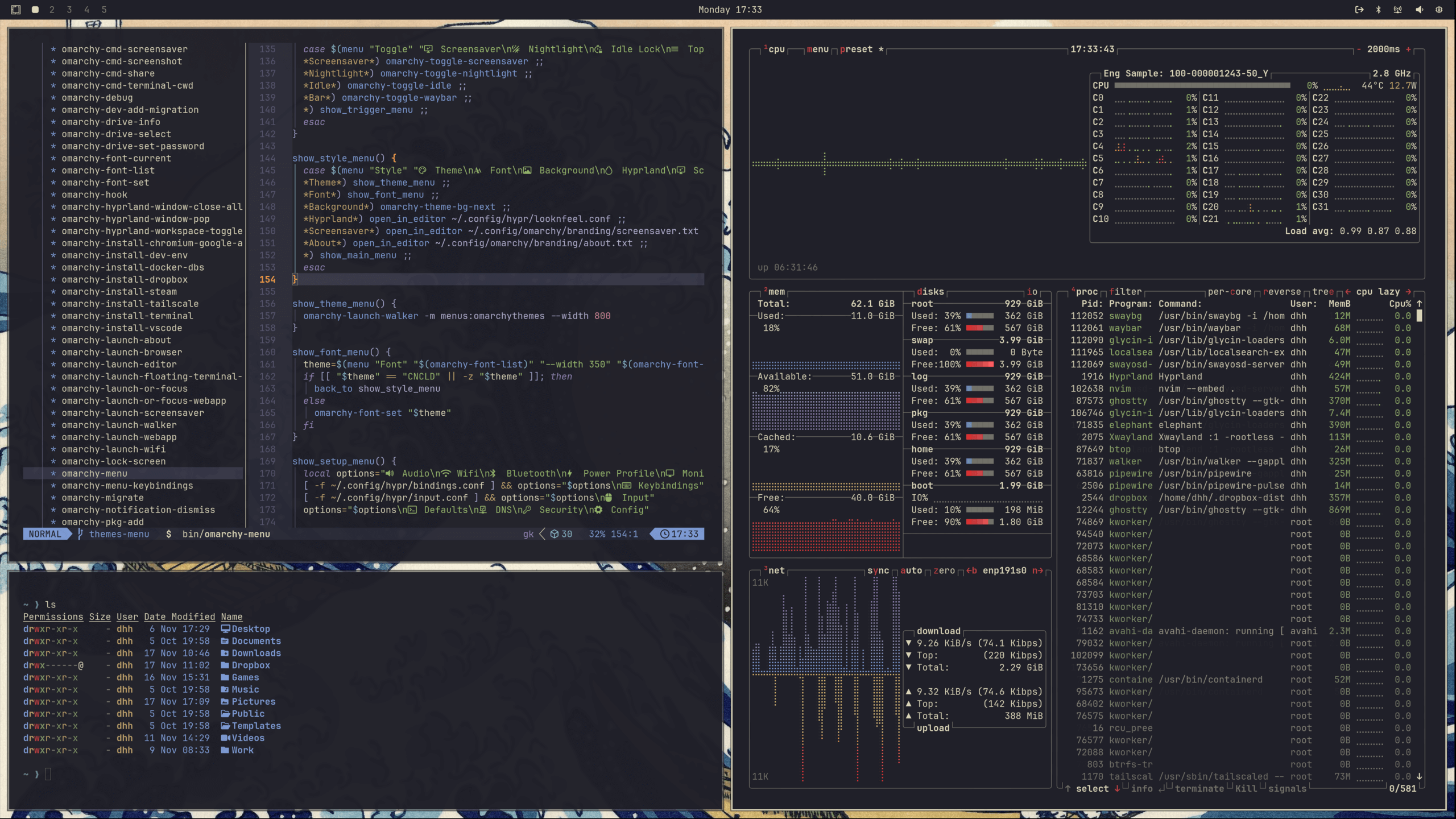Open the network status icon in the top bar
The width and height of the screenshot is (1456, 819).
(x=1397, y=10)
